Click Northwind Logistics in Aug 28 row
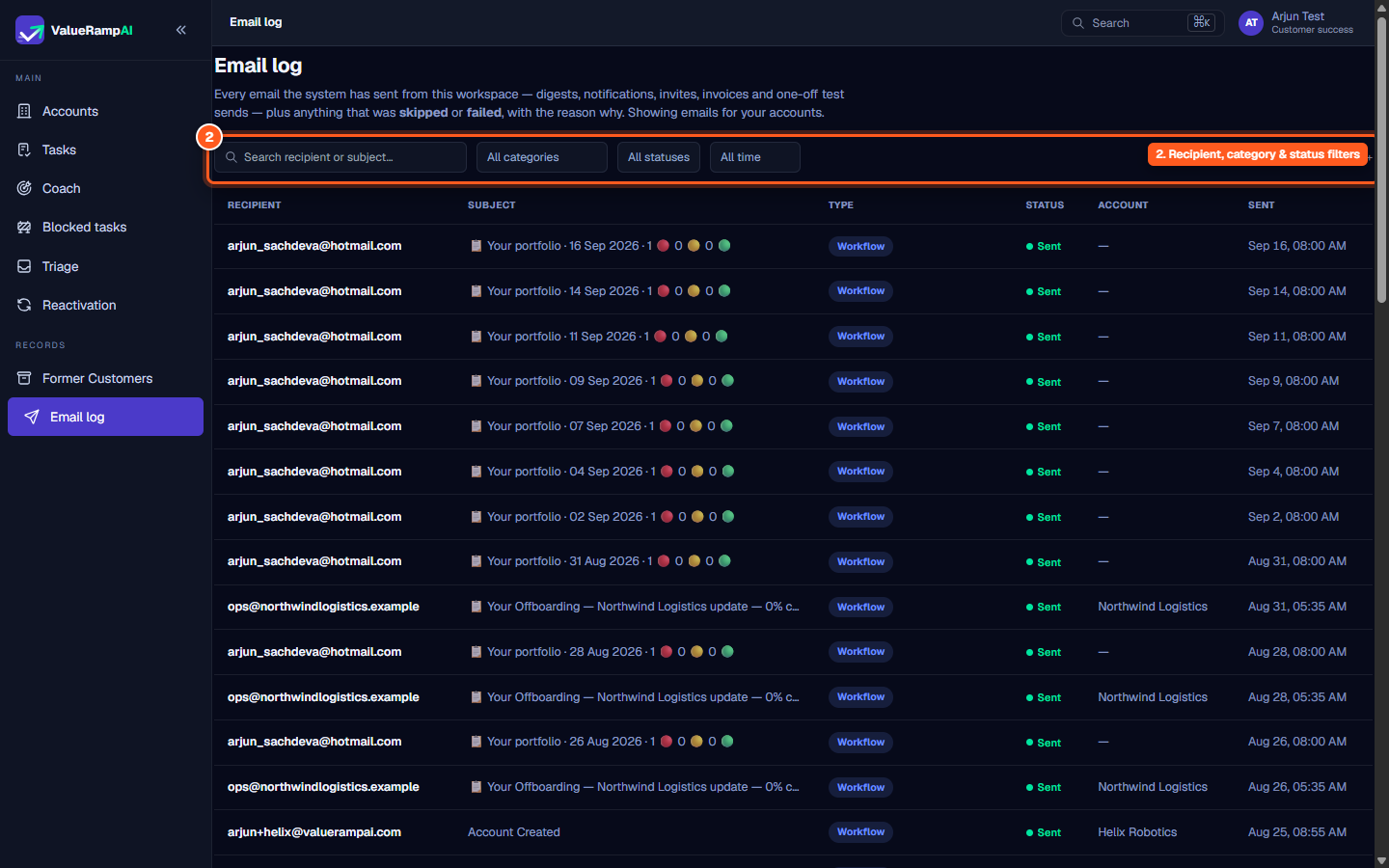Screen dimensions: 1389x868 pyautogui.click(x=1153, y=697)
